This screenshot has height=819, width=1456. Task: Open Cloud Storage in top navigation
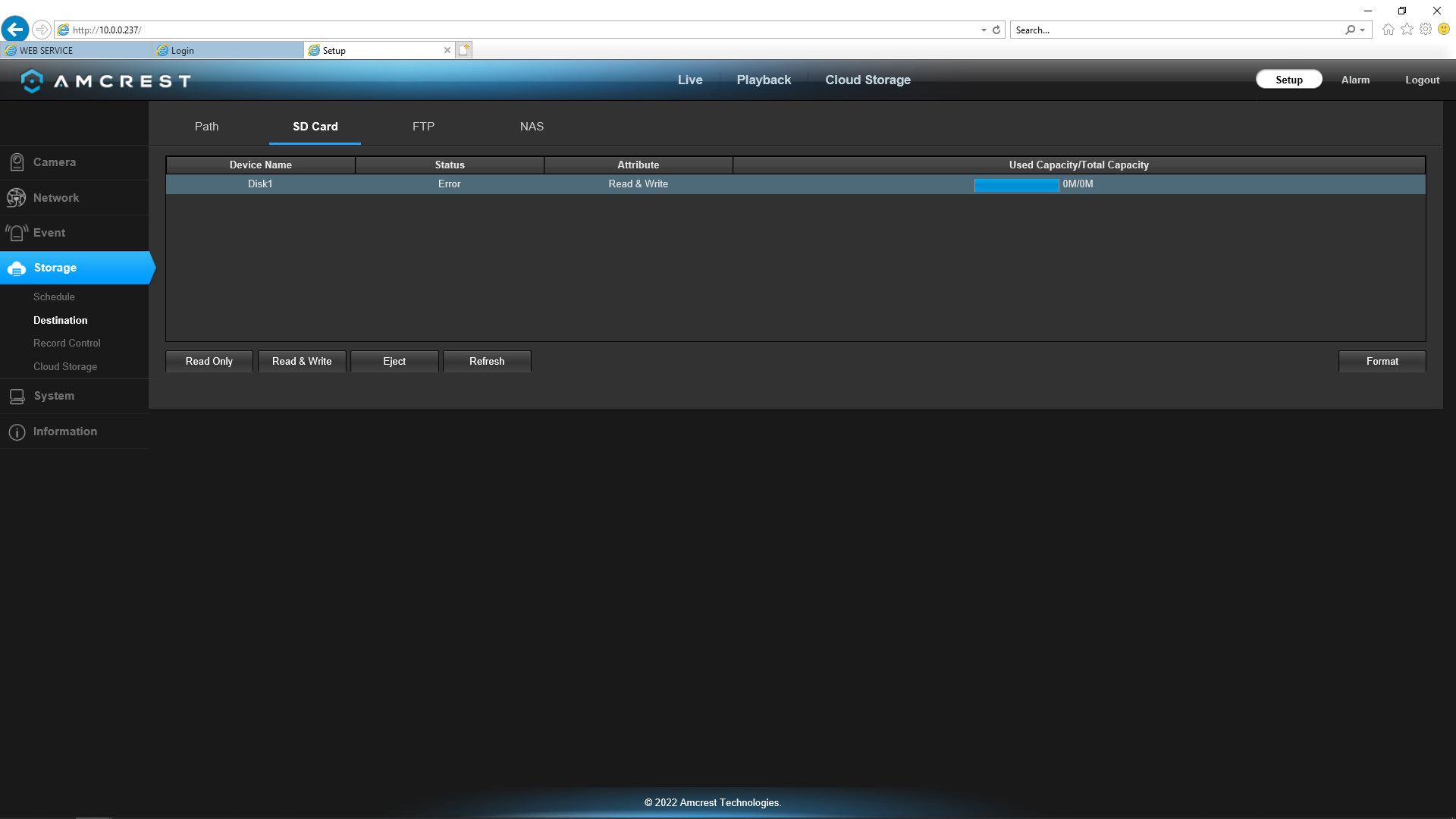click(868, 80)
